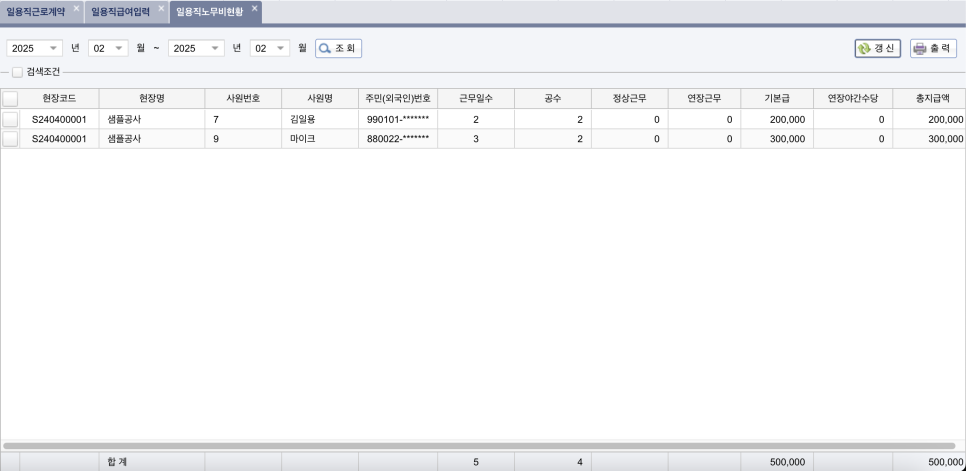
Task: Switch to the 일용직급여입력 tab
Action: [120, 12]
